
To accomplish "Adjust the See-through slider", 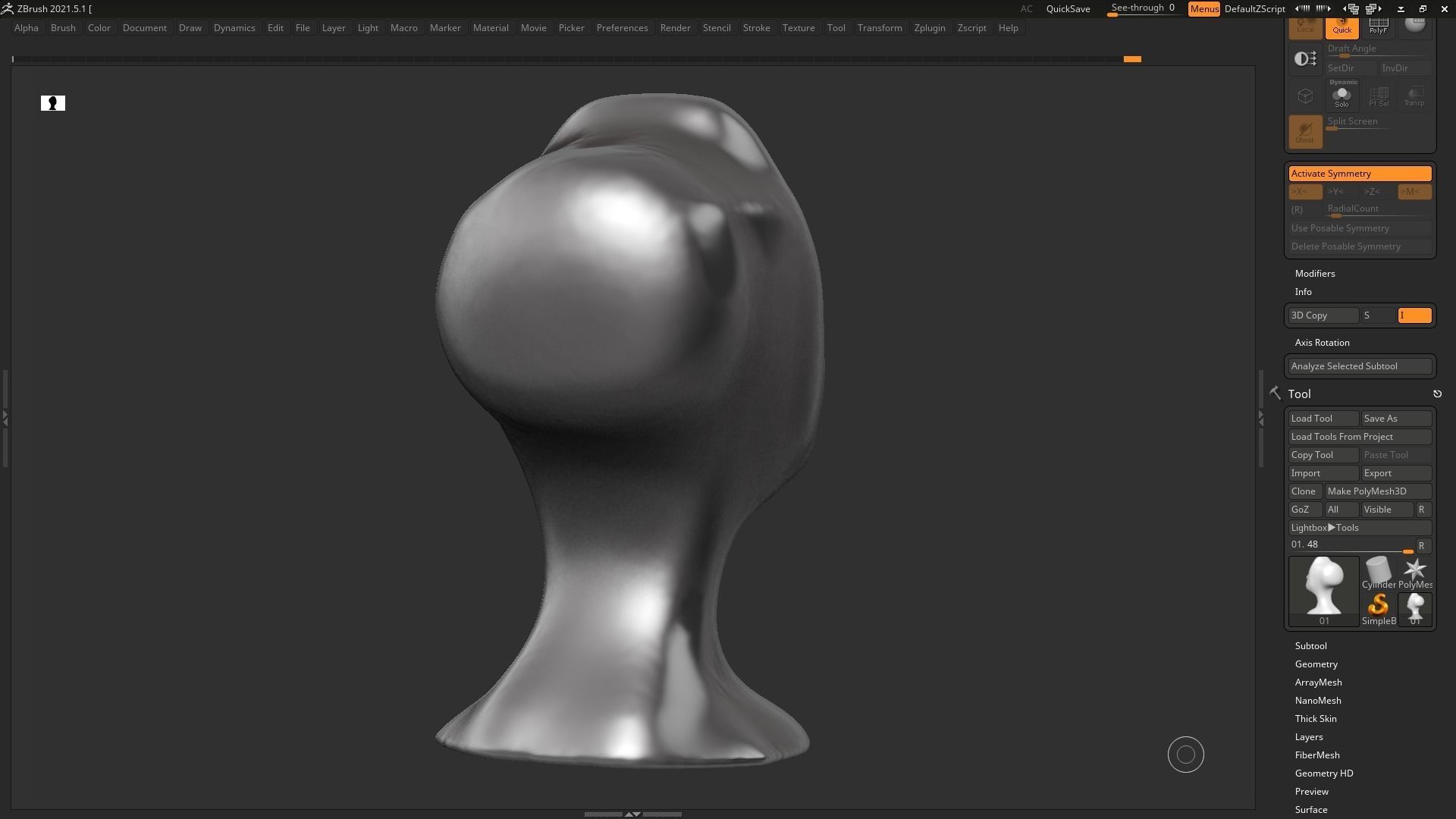I will coord(1144,8).
